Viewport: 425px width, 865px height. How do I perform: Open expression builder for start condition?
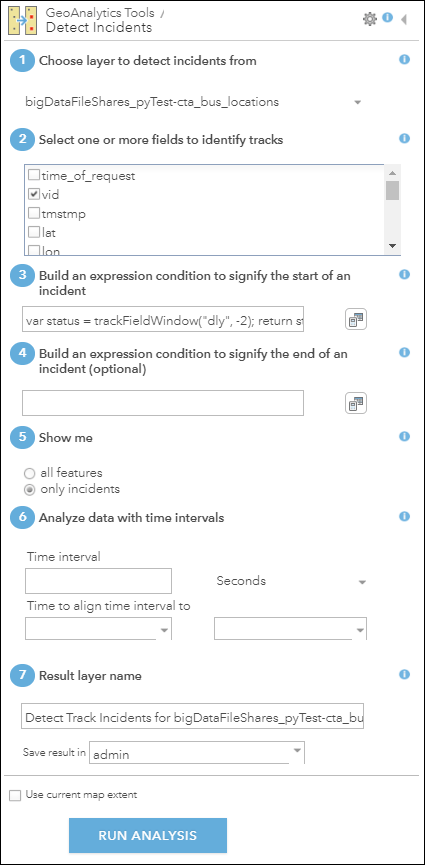click(x=356, y=319)
